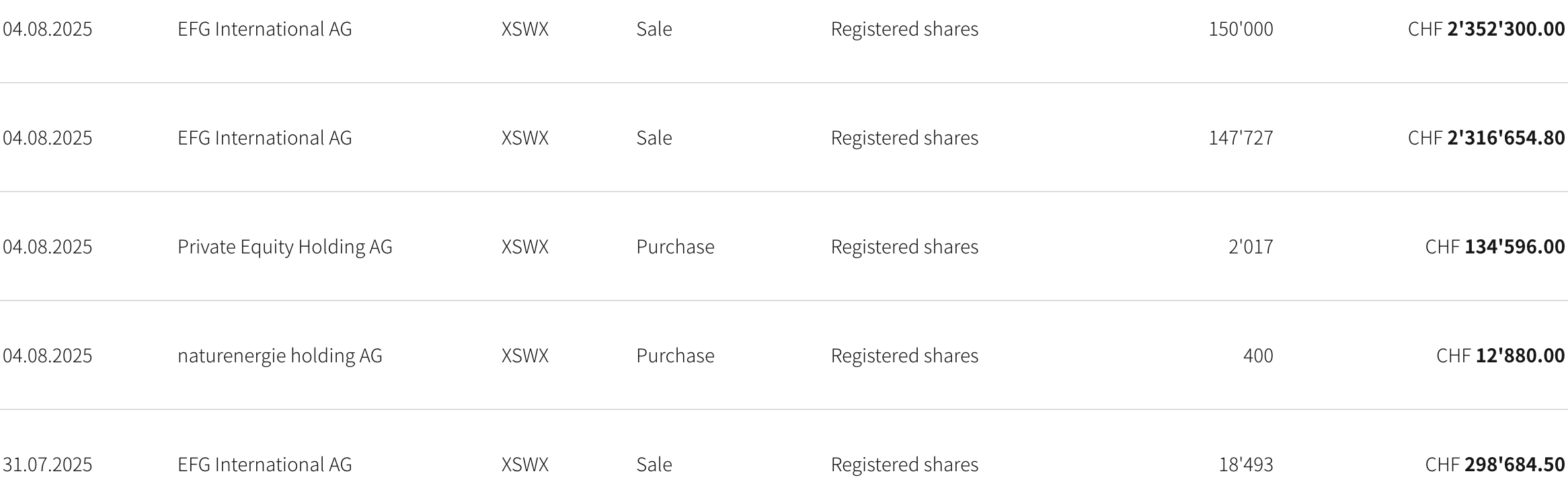Screen dimensions: 1568x484
Task: Click the 18'493 shares quantity
Action: pos(1246,465)
